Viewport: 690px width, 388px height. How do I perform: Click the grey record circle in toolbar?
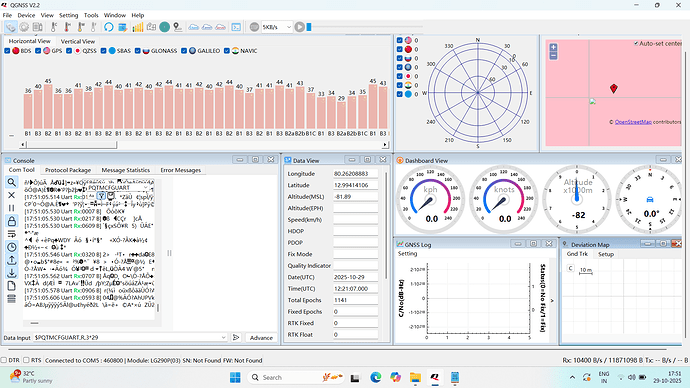coord(254,27)
